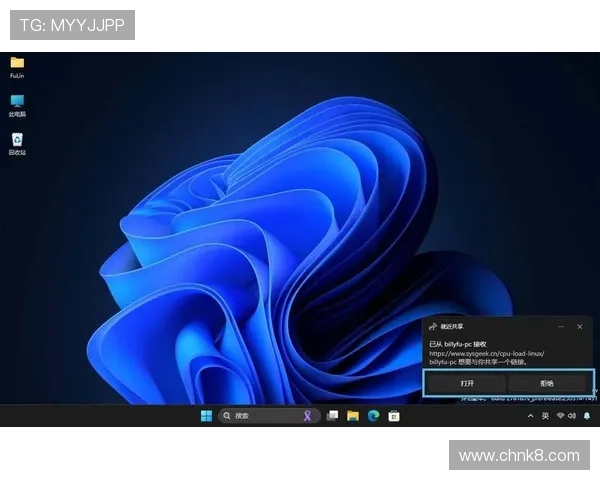The width and height of the screenshot is (600, 480).
Task: Open the notification's three-dot options menu
Action: tap(562, 326)
